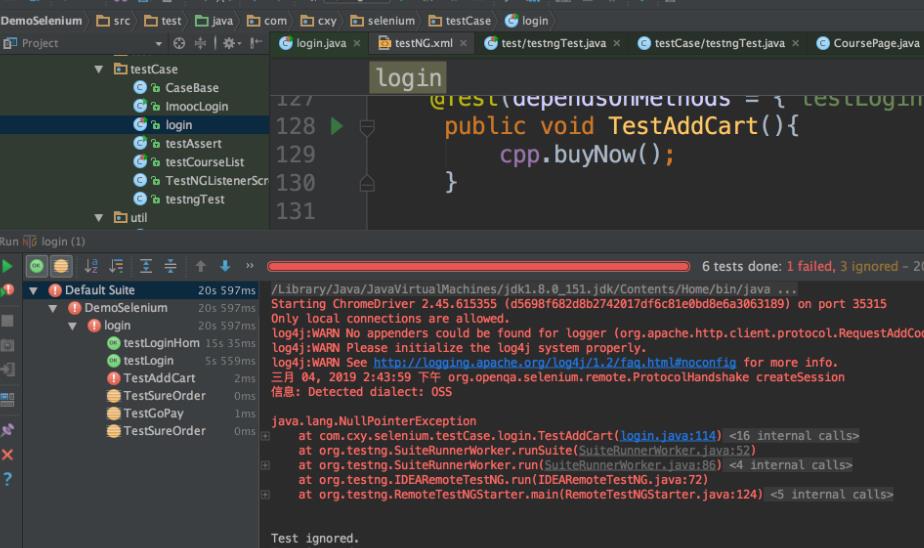The width and height of the screenshot is (924, 548).
Task: Open SuiteRunnerWorker.java:52 link
Action: pyautogui.click(x=664, y=451)
